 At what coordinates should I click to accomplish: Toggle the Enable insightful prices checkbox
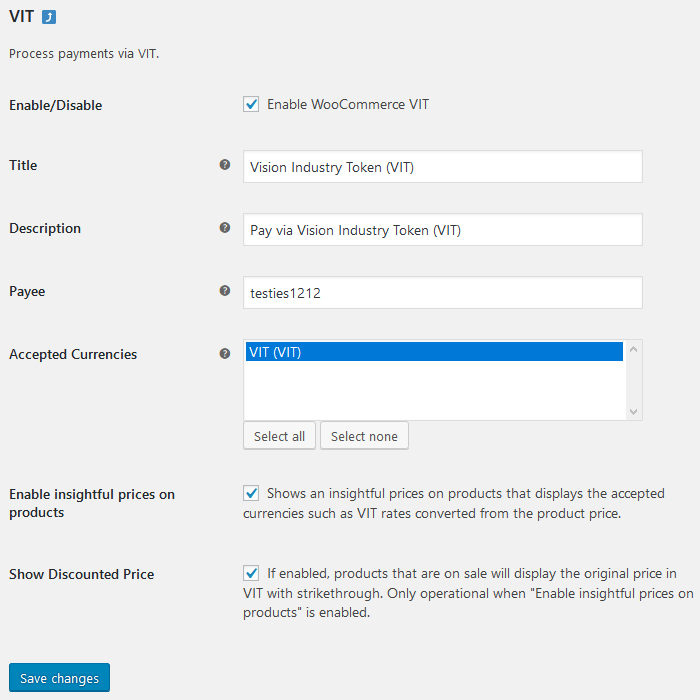pos(251,493)
